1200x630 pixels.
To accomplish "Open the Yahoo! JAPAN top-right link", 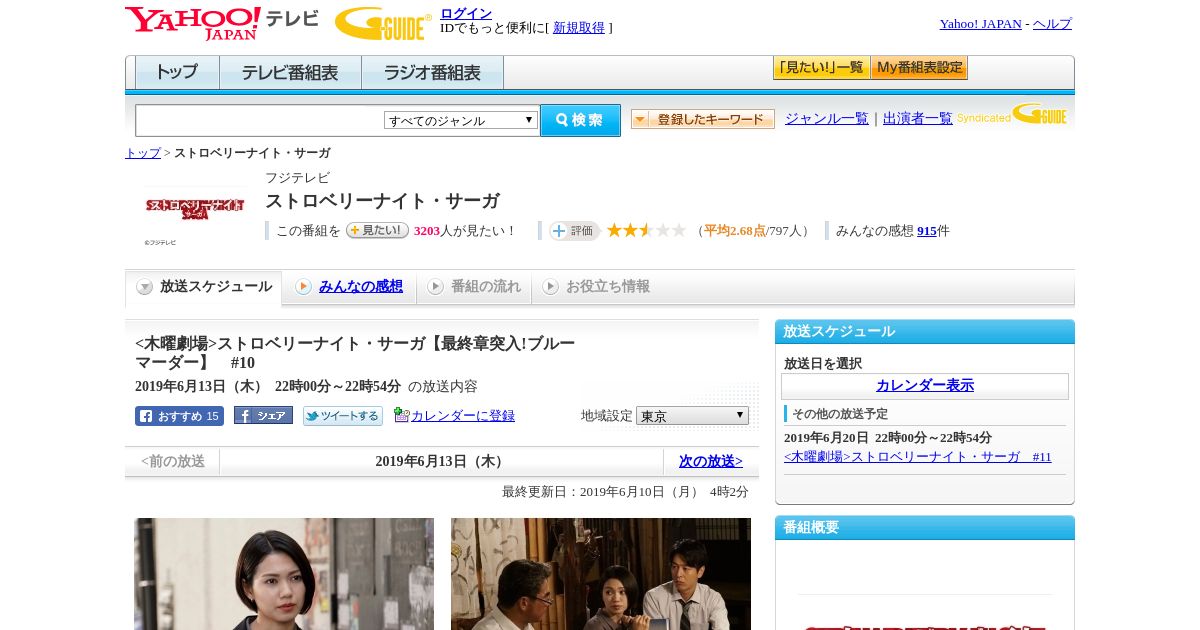I will (x=981, y=23).
